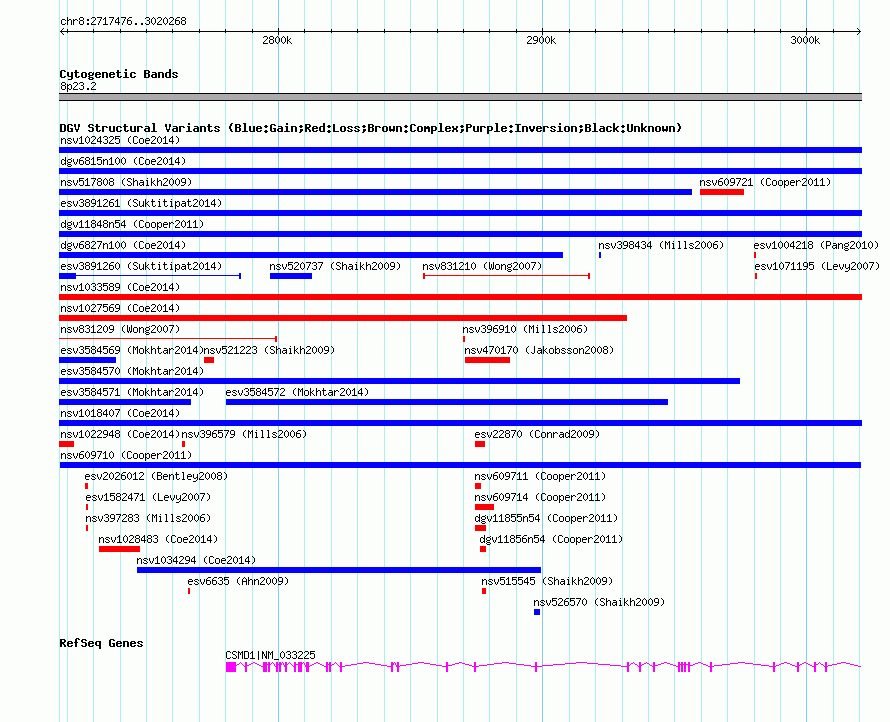The image size is (890, 722).
Task: Click the nsv609714 (Cooper2011) label
Action: 540,497
